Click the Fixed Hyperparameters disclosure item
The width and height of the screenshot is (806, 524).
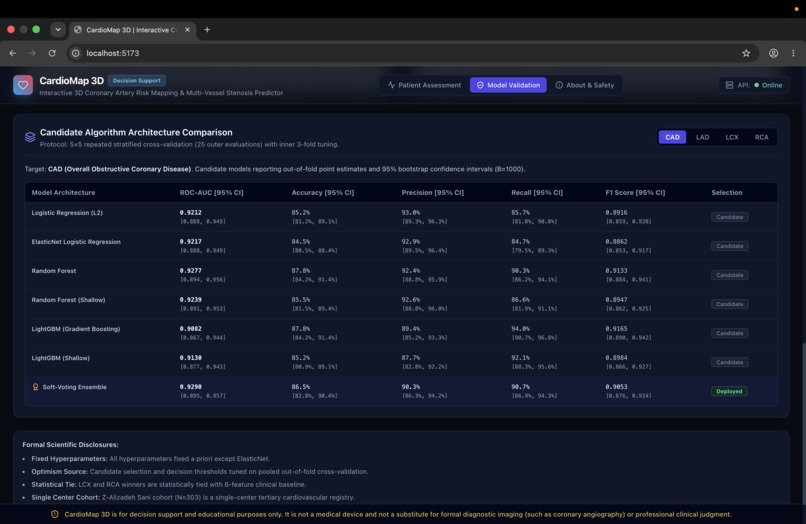[x=150, y=459]
